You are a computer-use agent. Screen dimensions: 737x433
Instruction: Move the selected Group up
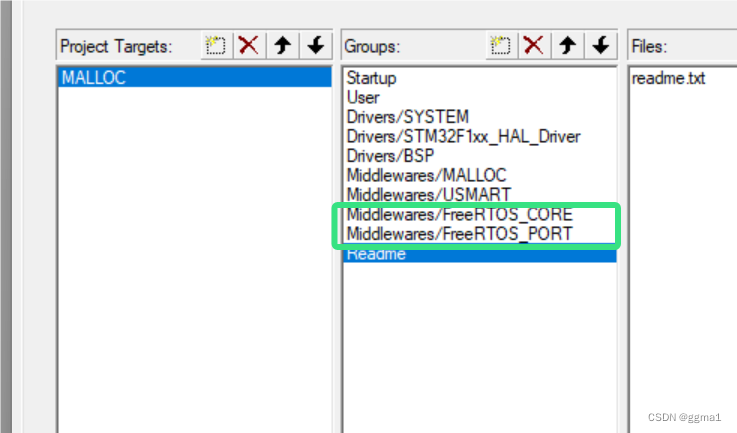coord(567,46)
